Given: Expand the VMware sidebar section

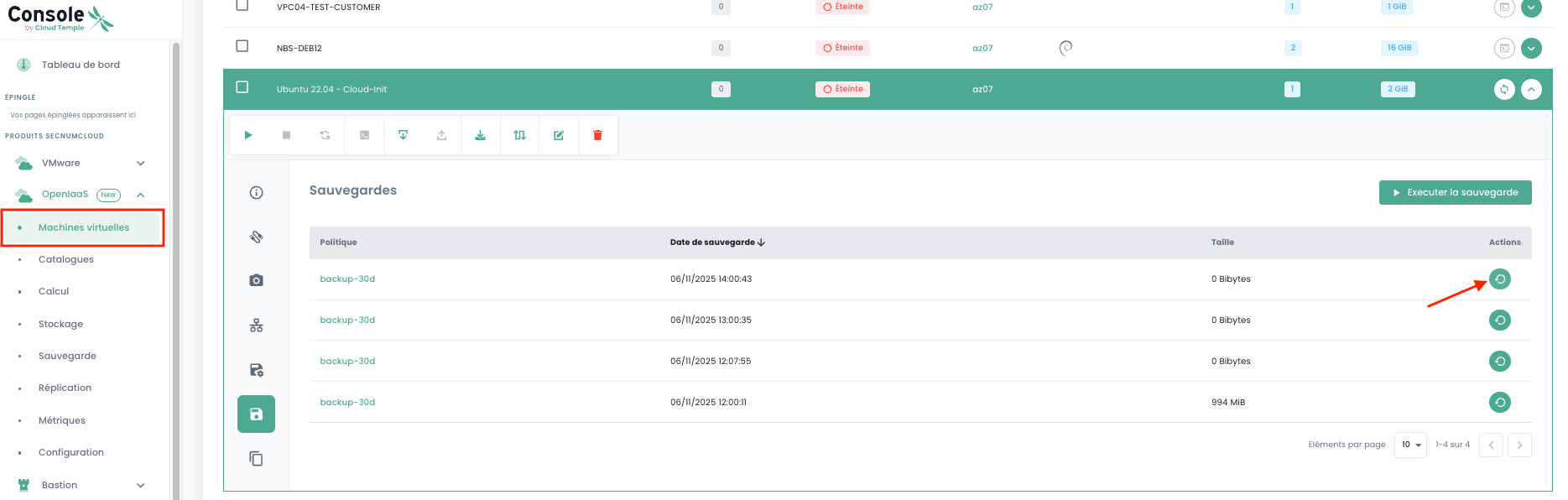Looking at the screenshot, I should click(140, 164).
